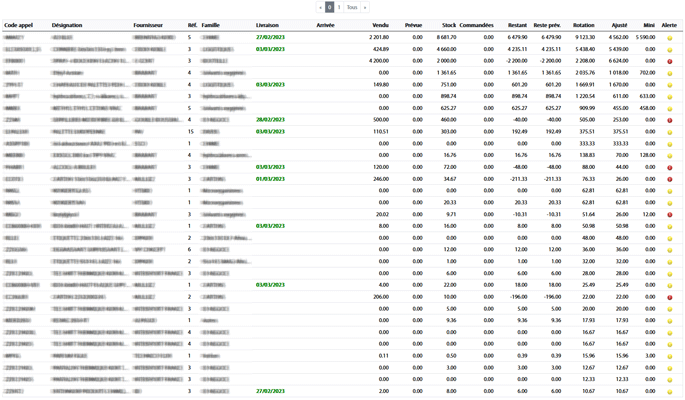Sort by Désignation column header
The width and height of the screenshot is (685, 400).
67,25
